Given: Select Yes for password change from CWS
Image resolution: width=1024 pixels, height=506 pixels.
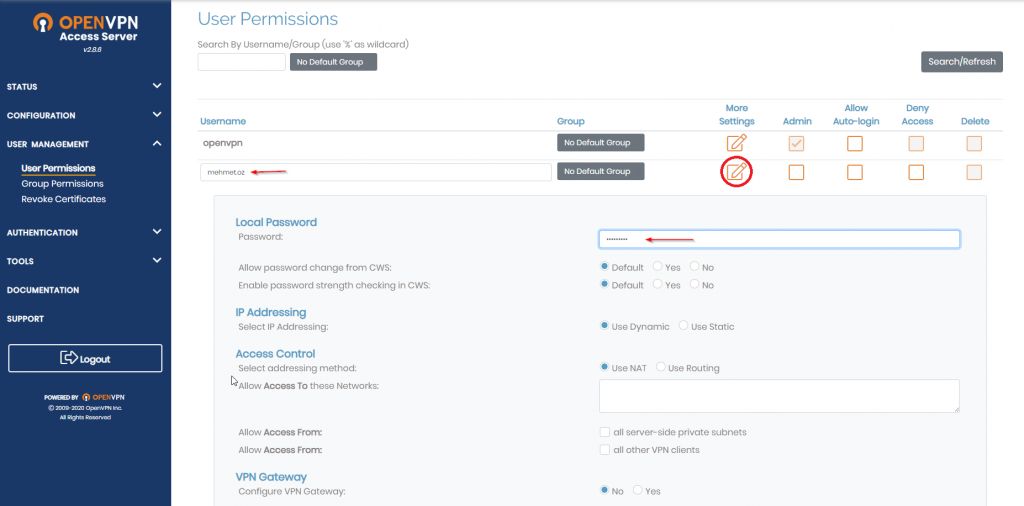Looking at the screenshot, I should pos(658,267).
